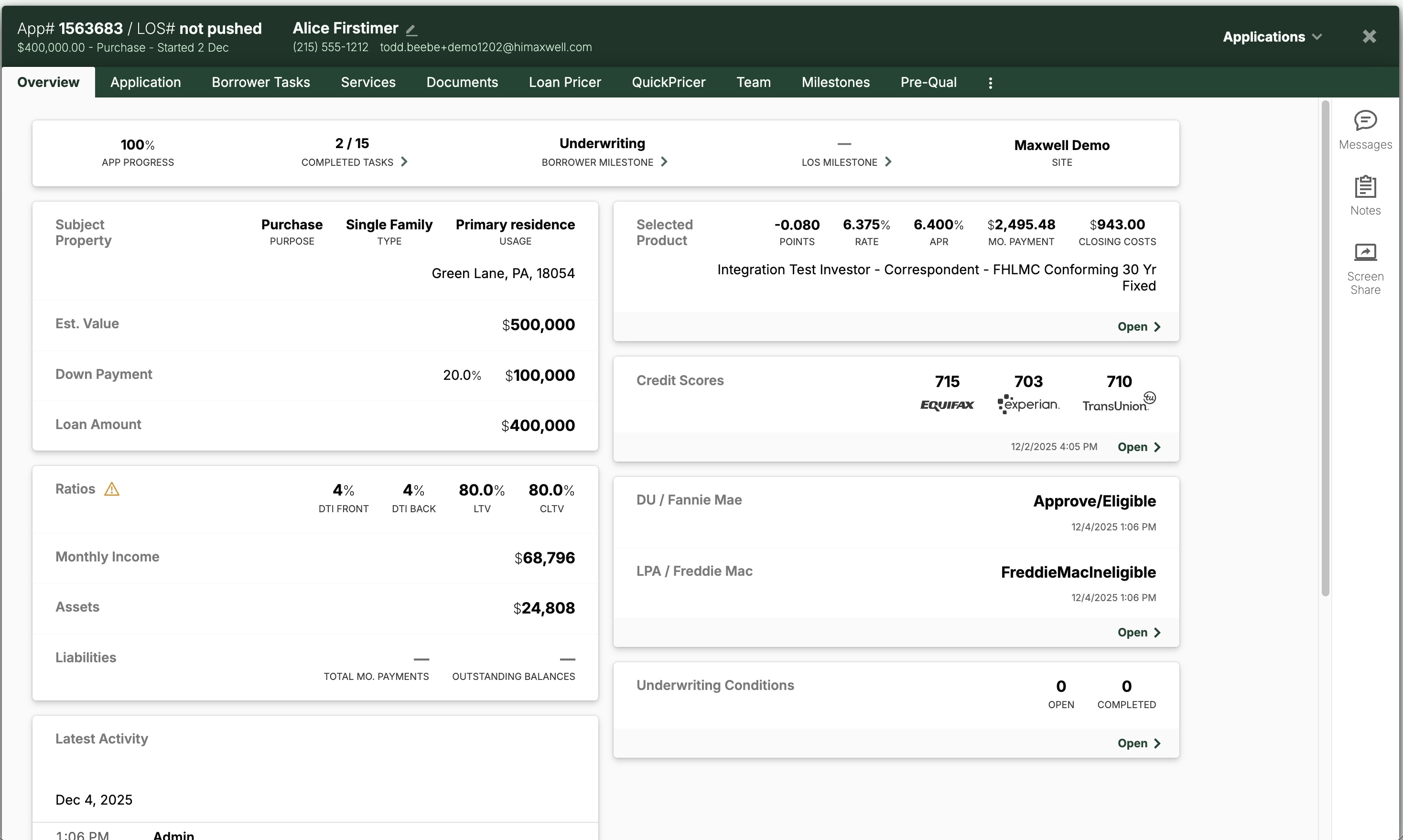This screenshot has height=840, width=1403.
Task: Click the pencil edit icon beside Alice Firstimer
Action: pyautogui.click(x=411, y=30)
